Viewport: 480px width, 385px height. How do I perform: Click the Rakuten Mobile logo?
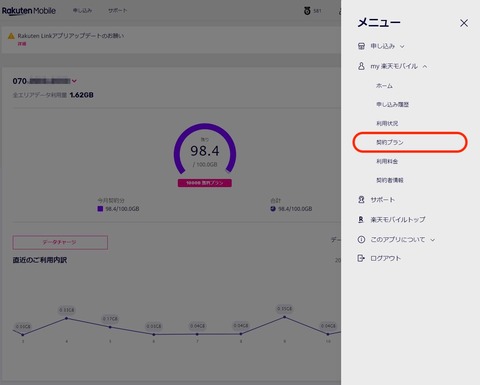pyautogui.click(x=29, y=11)
